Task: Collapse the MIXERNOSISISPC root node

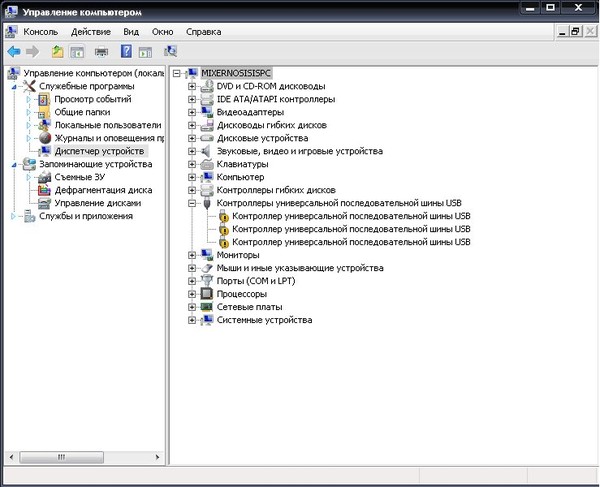Action: (176, 73)
